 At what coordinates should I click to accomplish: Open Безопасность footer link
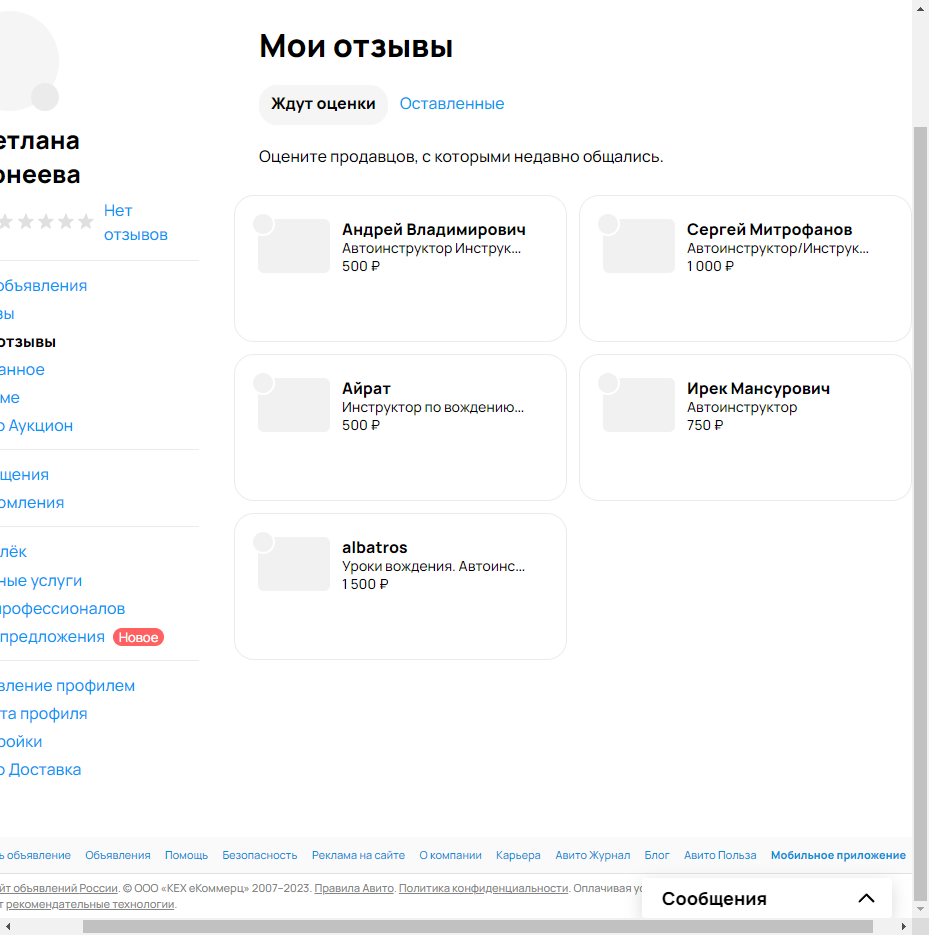pyautogui.click(x=259, y=855)
